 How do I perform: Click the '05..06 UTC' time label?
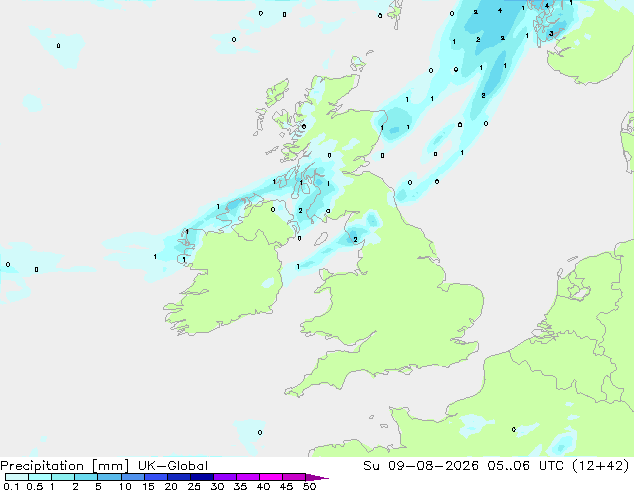(x=526, y=466)
